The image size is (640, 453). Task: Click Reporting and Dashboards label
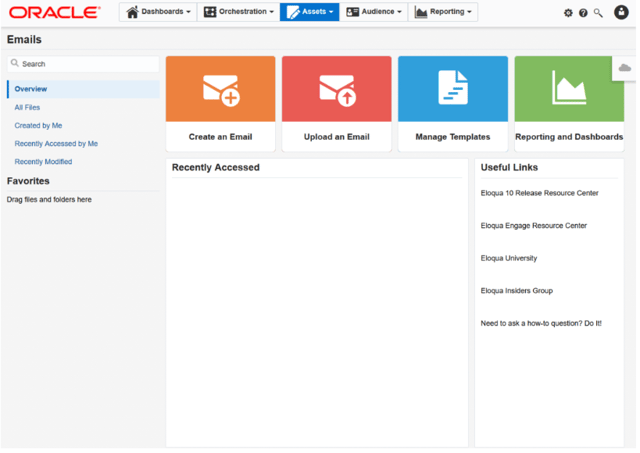pyautogui.click(x=569, y=137)
